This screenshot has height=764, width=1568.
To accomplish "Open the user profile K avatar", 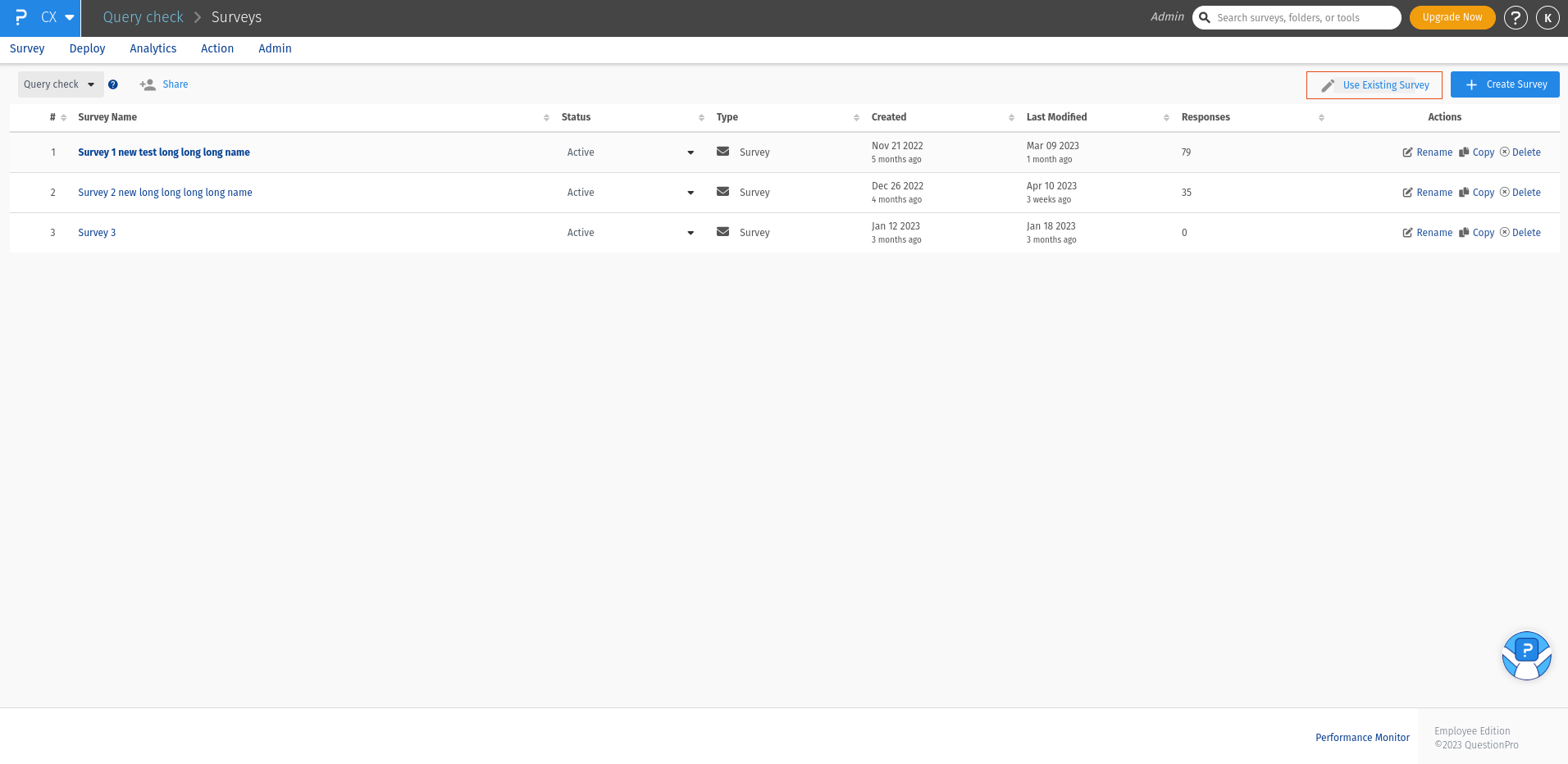I will 1547,17.
